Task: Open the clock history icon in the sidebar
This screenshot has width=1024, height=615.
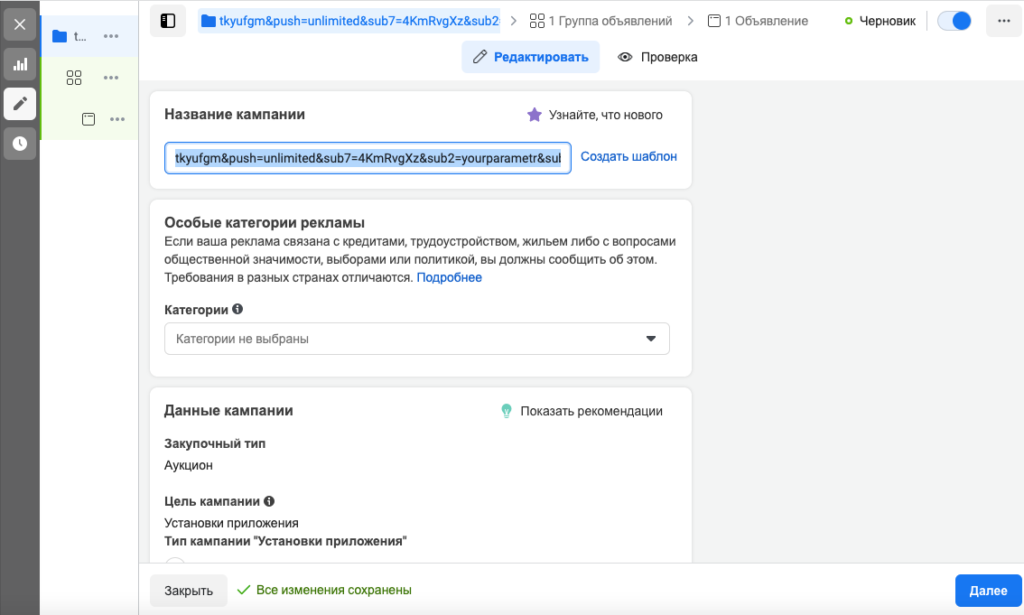Action: (x=20, y=144)
